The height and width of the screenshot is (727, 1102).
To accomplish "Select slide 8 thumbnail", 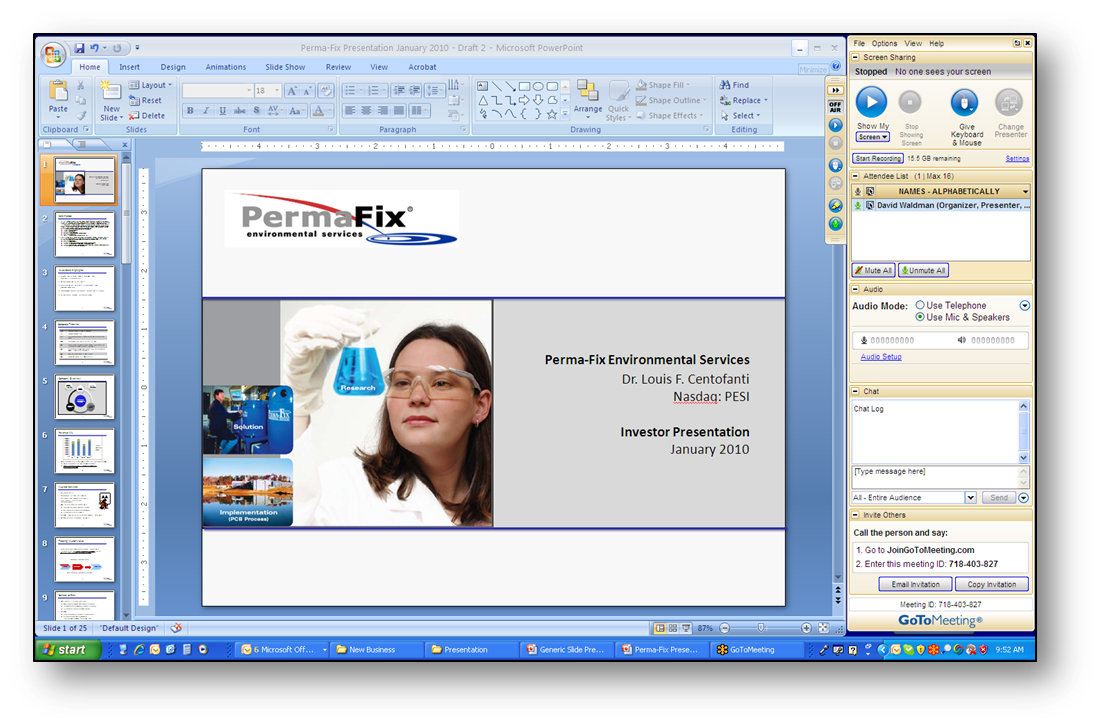I will (x=84, y=559).
